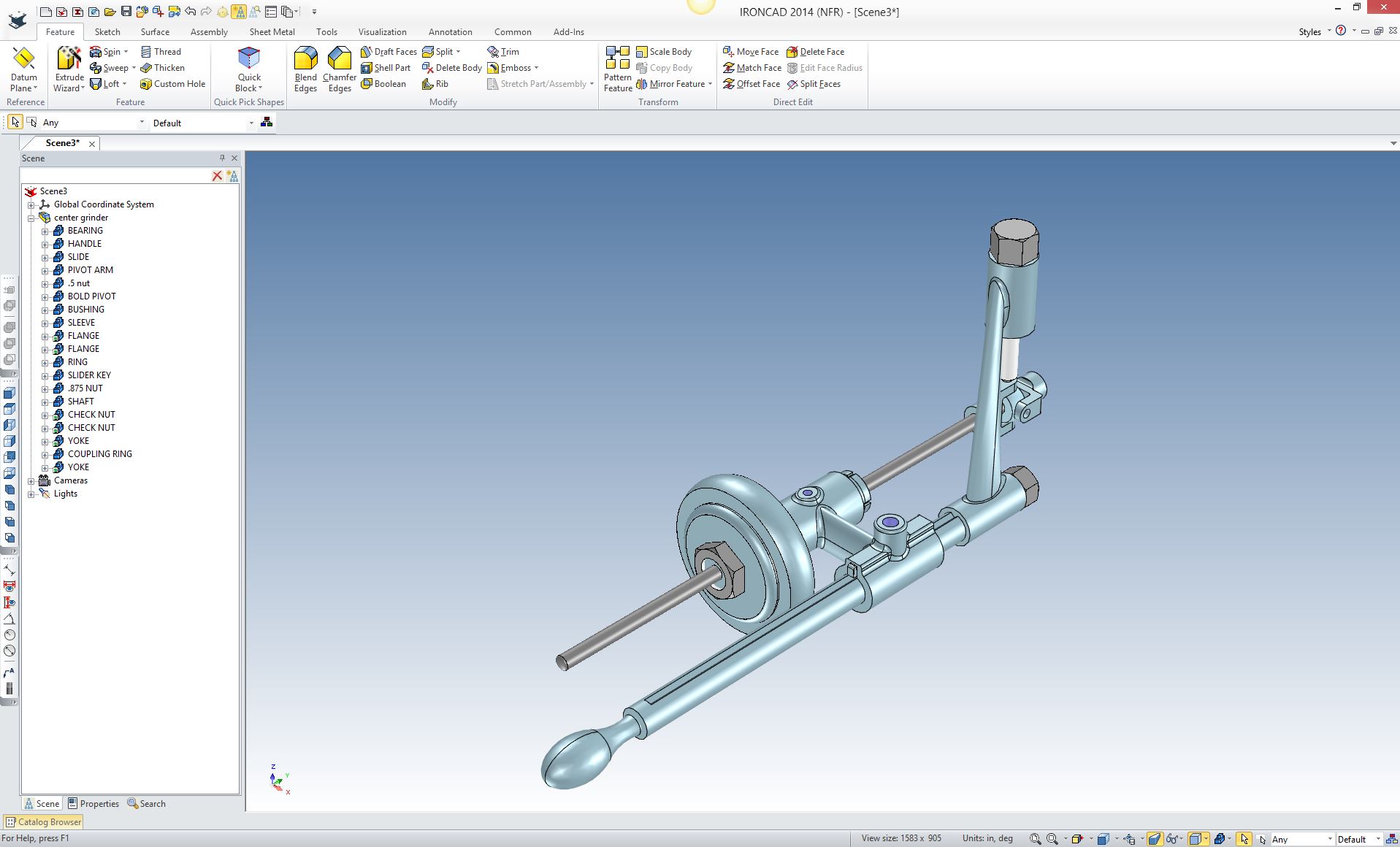
Task: Expand the BEARING tree node
Action: point(45,231)
